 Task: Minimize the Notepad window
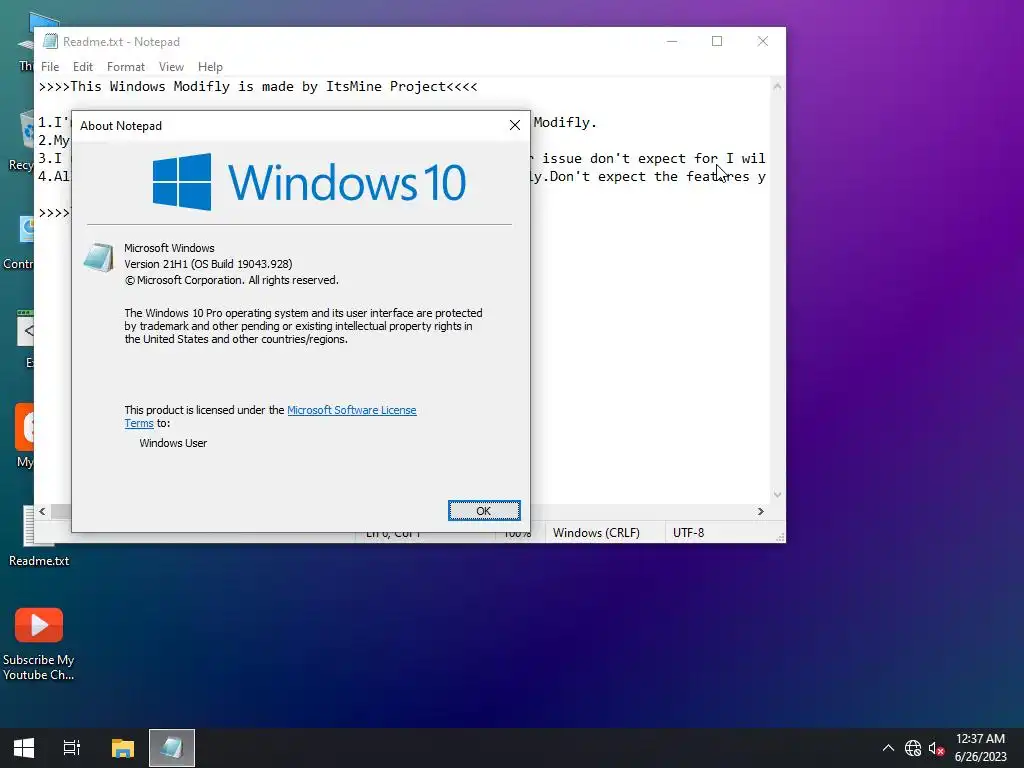pyautogui.click(x=672, y=41)
